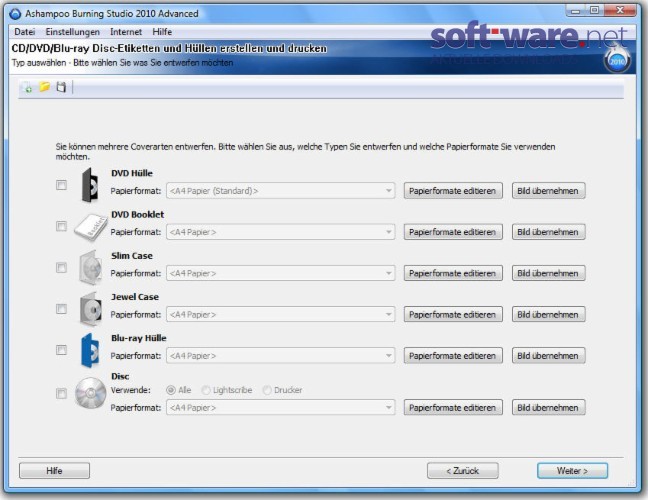This screenshot has height=500, width=648.
Task: Open Blu-ray Hülle Papierformat dropdown
Action: pos(281,356)
